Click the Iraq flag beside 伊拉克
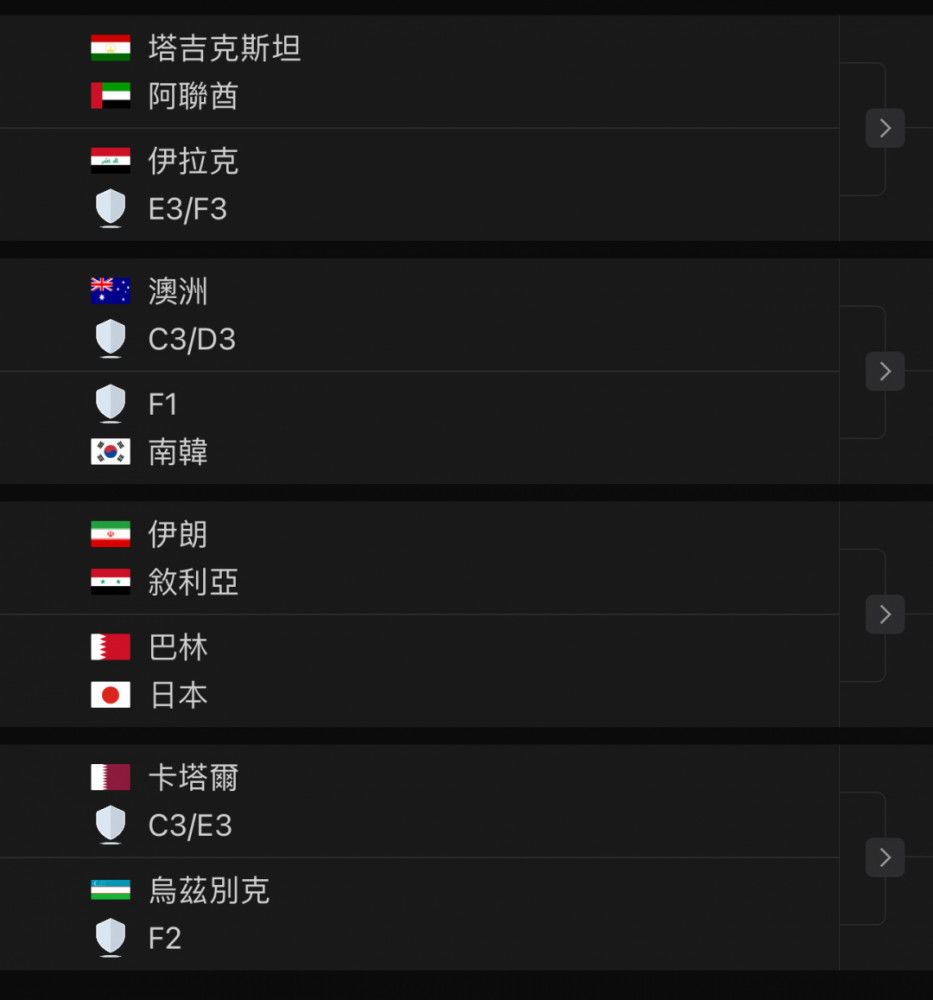 [110, 161]
